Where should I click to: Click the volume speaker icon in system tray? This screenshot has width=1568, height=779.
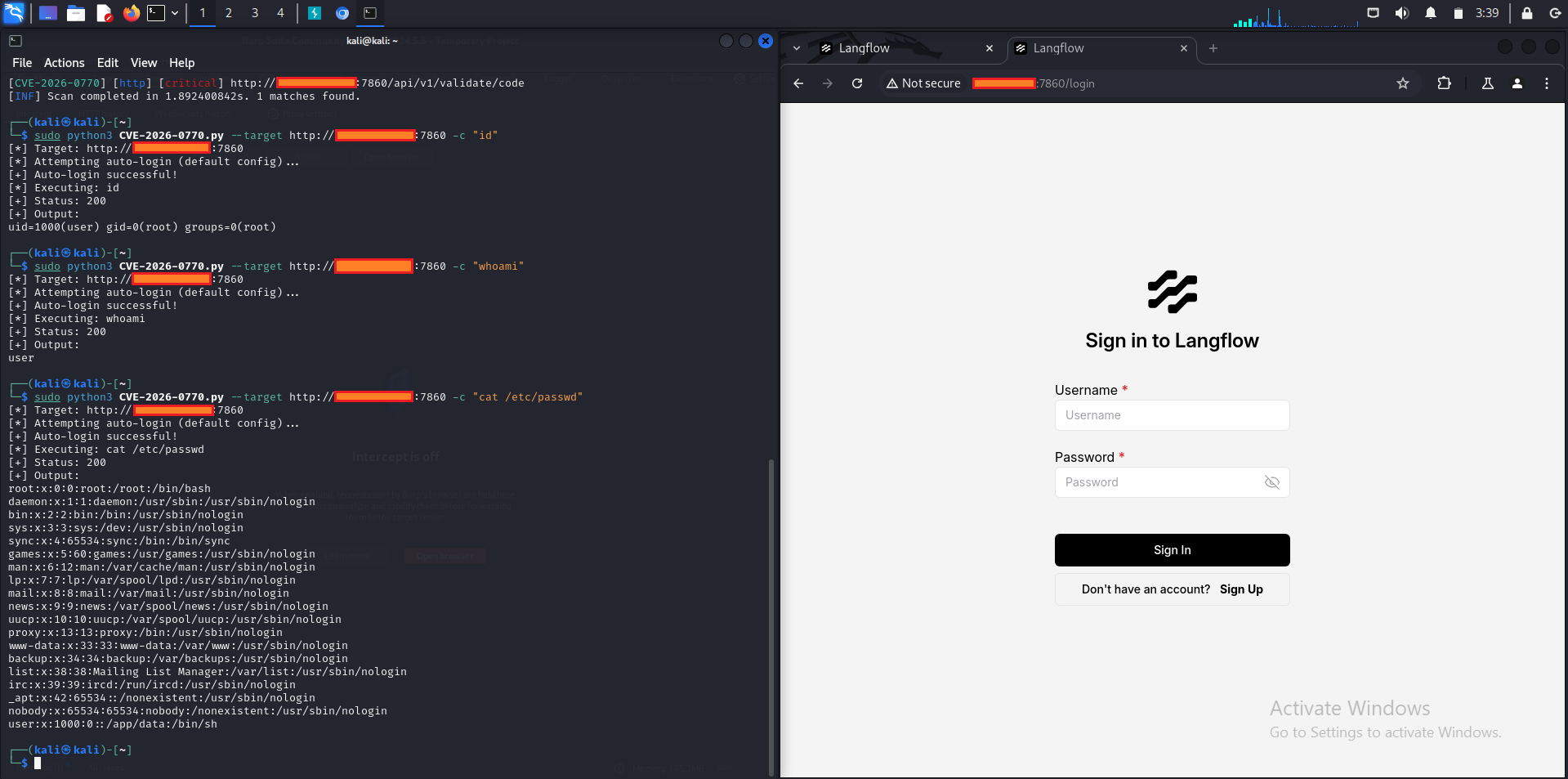pos(1400,13)
